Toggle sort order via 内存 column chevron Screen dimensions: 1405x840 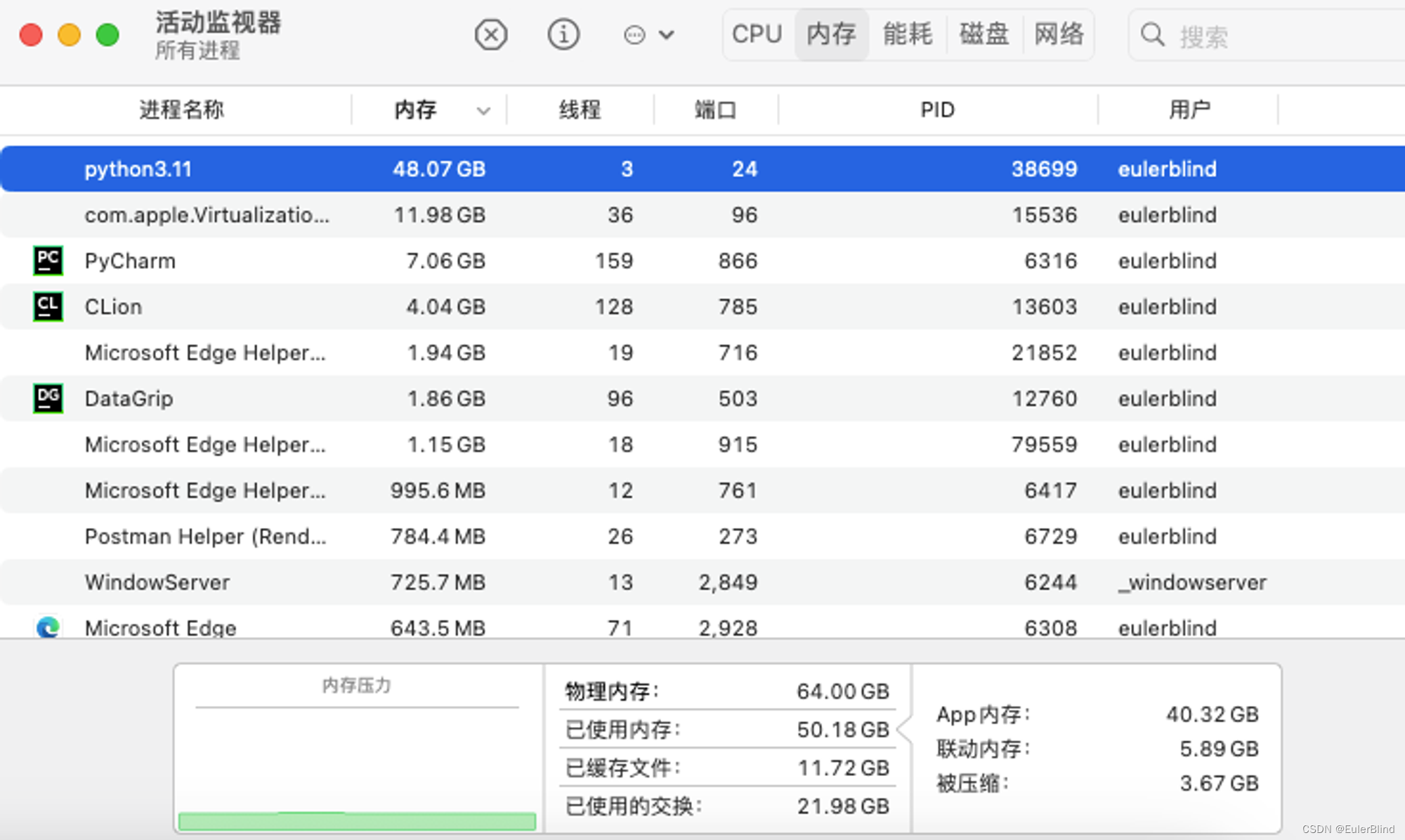coord(483,110)
